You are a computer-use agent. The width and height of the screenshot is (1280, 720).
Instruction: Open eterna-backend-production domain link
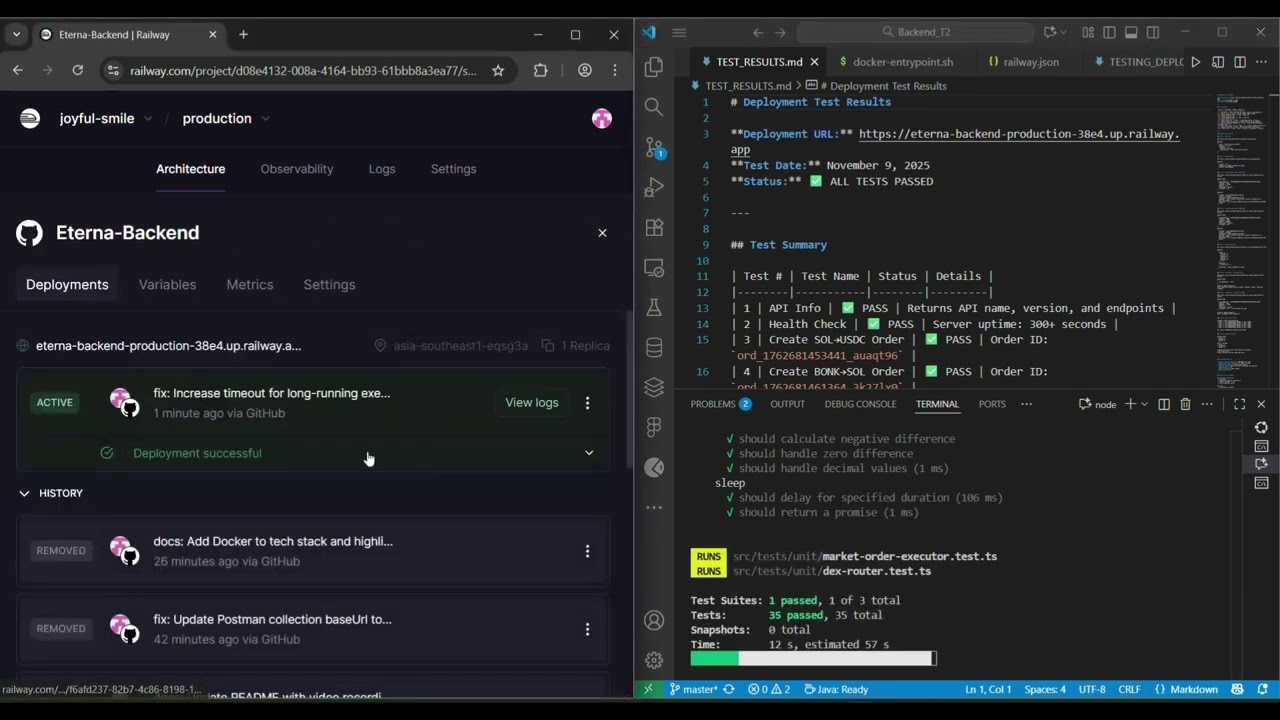(x=168, y=346)
